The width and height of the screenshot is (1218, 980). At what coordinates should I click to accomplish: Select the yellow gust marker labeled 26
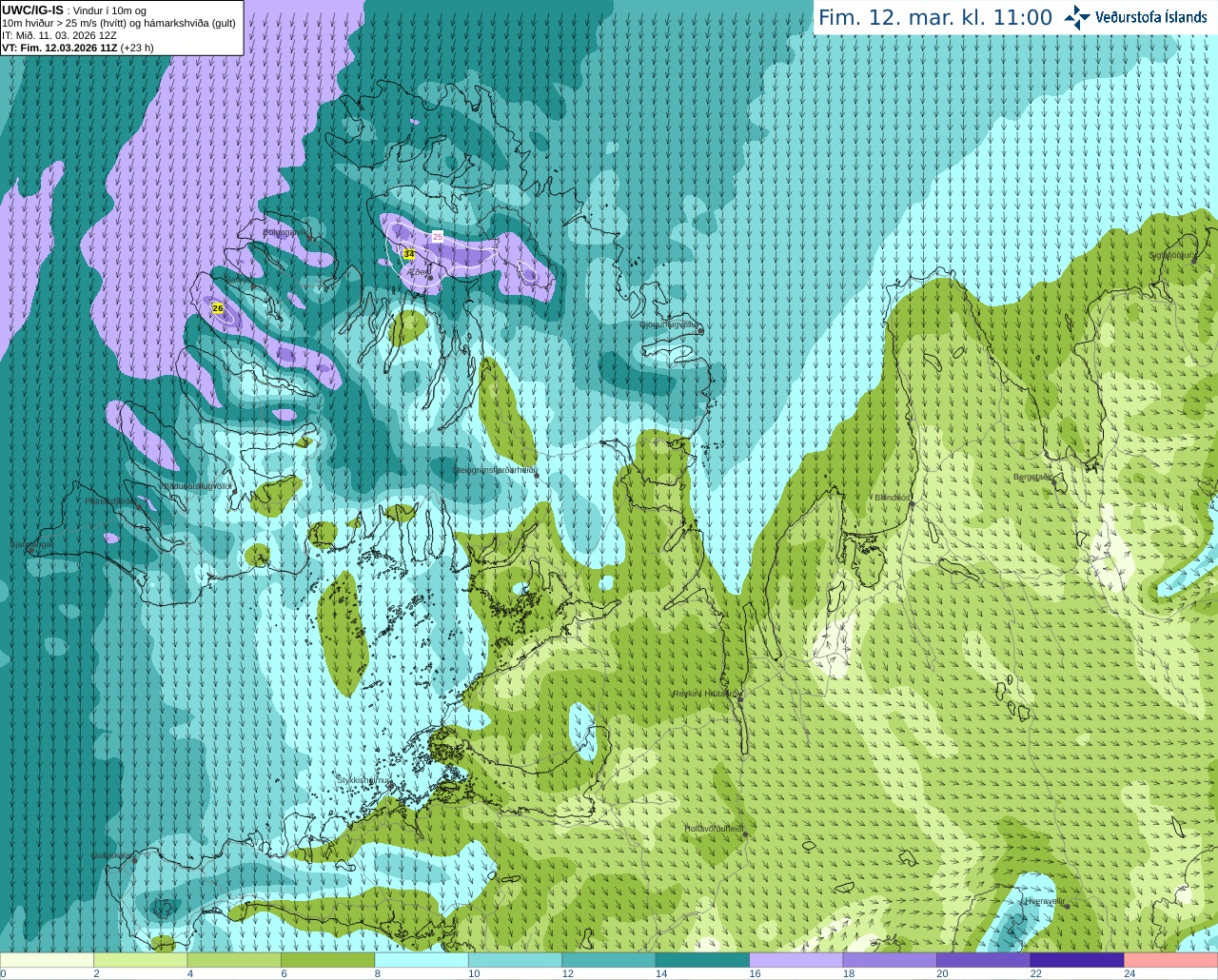(x=217, y=308)
